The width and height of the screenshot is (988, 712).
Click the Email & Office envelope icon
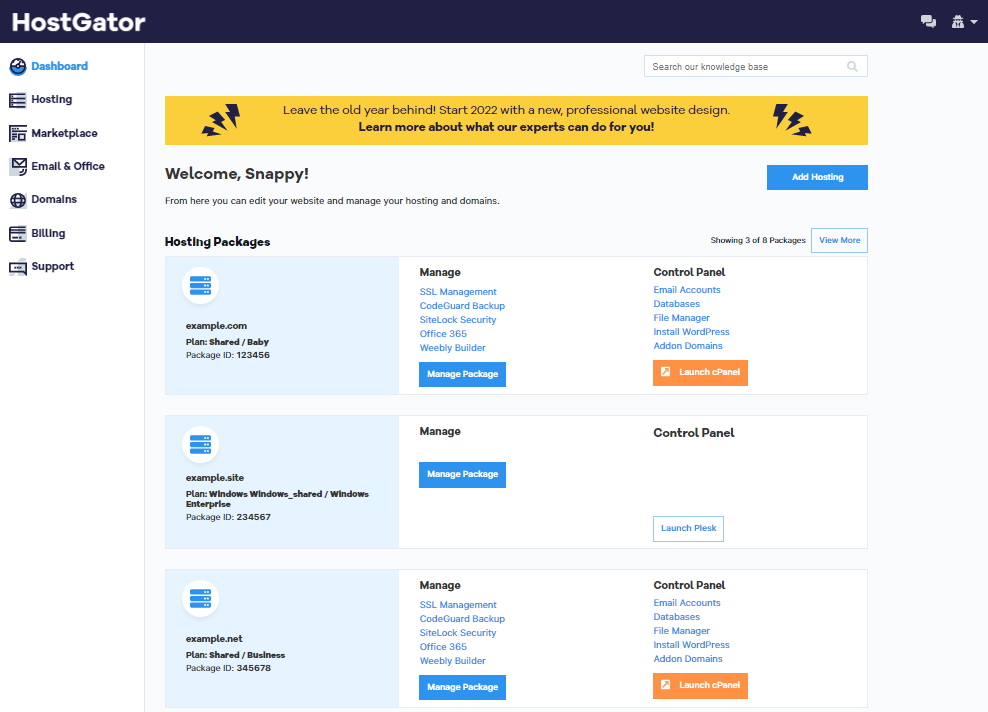click(x=18, y=166)
